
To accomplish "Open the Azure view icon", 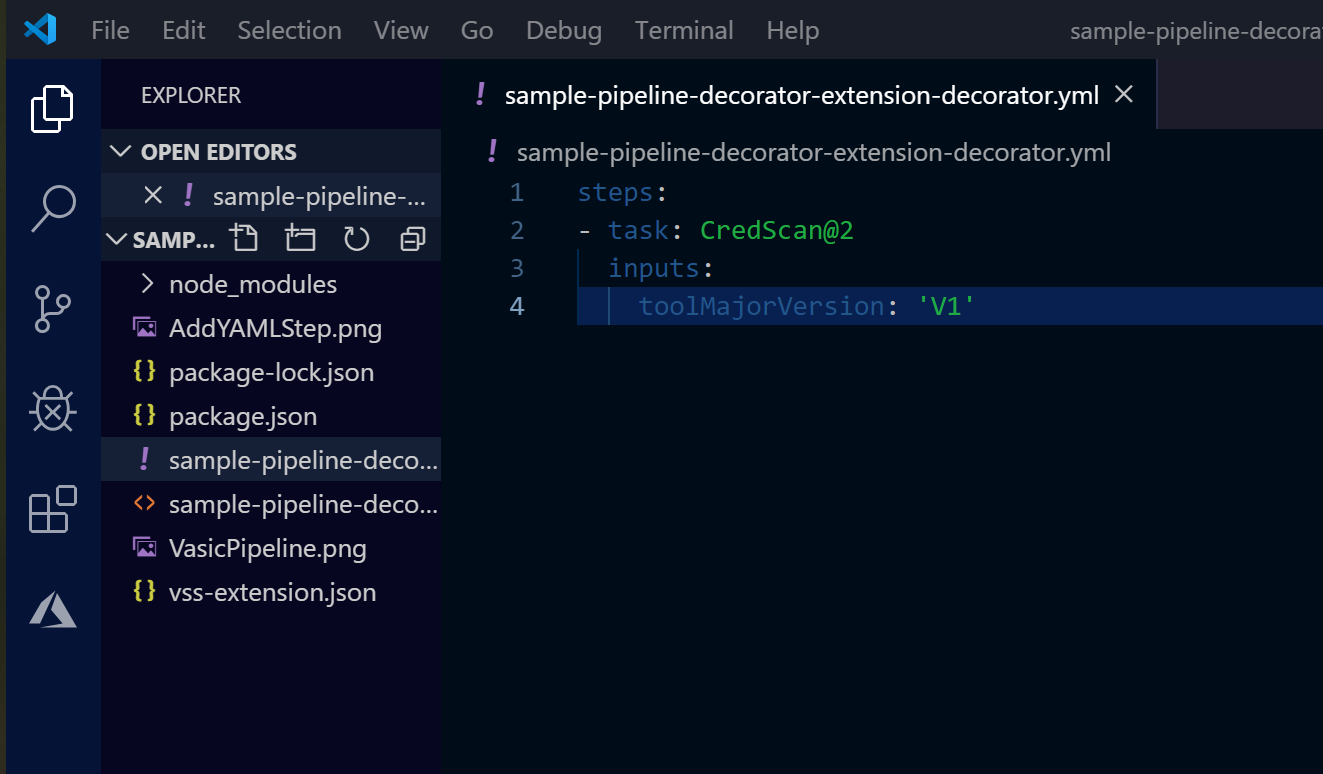I will tap(52, 609).
